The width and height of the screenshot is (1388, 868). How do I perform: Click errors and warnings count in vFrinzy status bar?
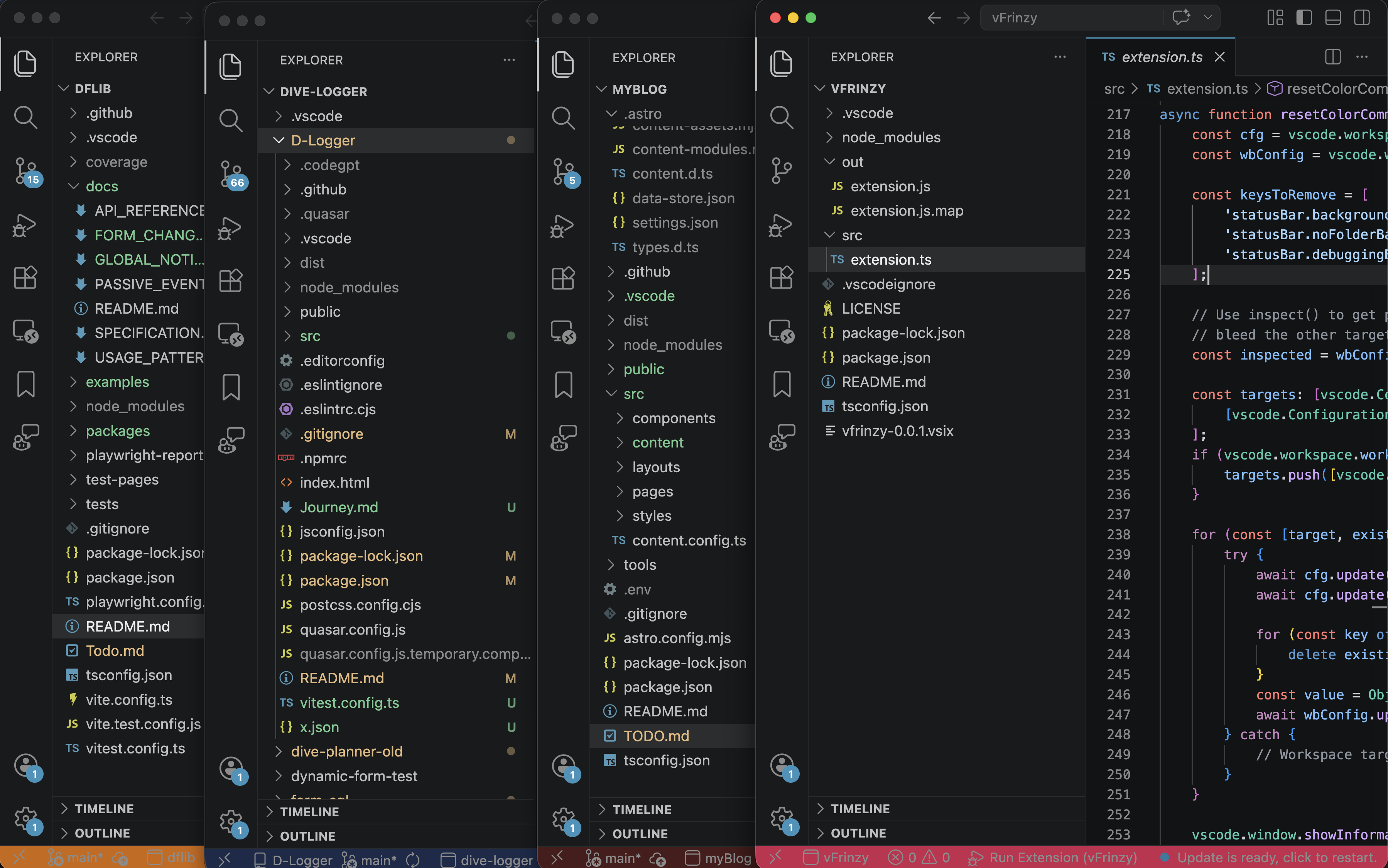[x=919, y=857]
